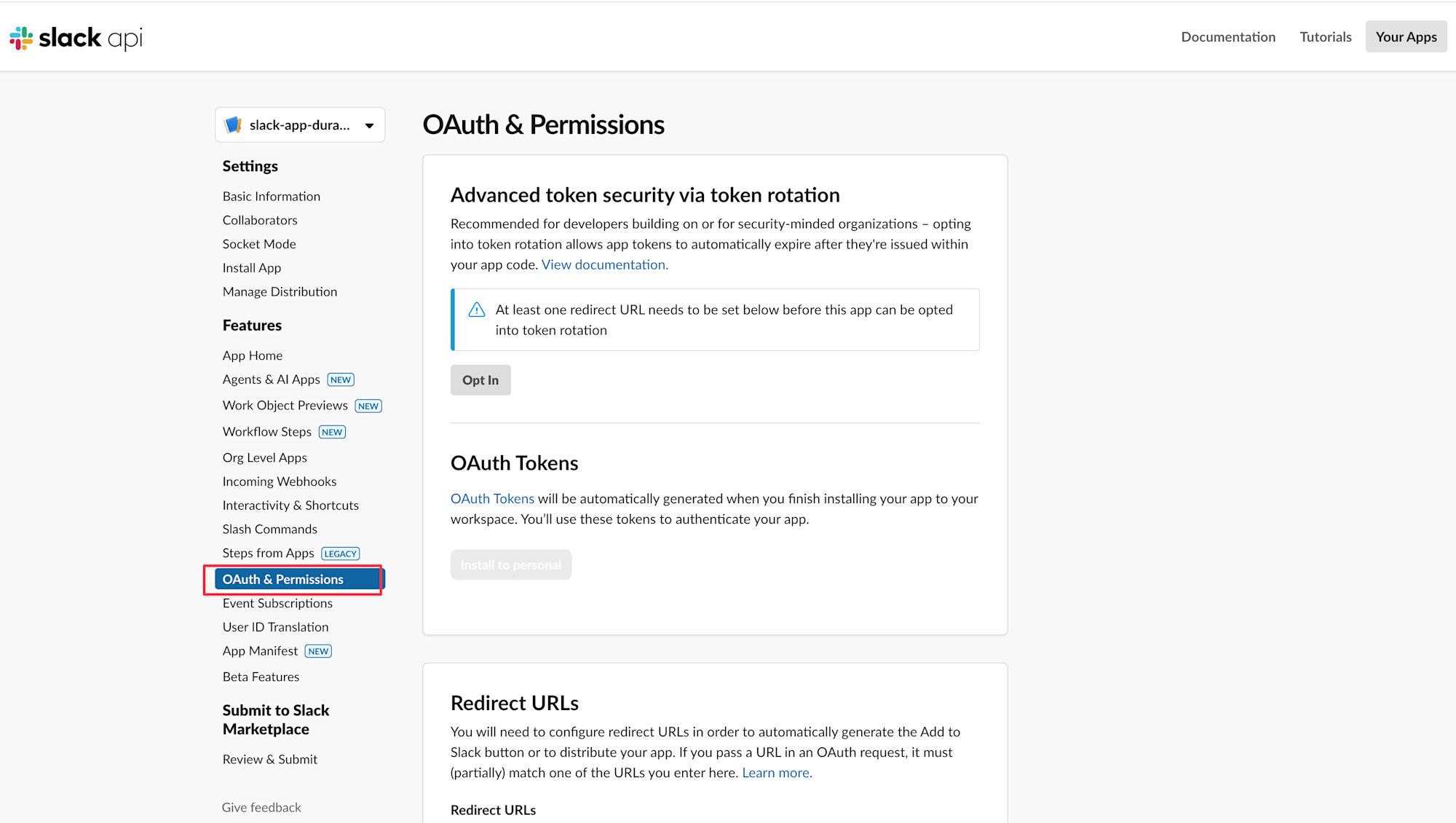Click the warning triangle icon

(x=477, y=310)
